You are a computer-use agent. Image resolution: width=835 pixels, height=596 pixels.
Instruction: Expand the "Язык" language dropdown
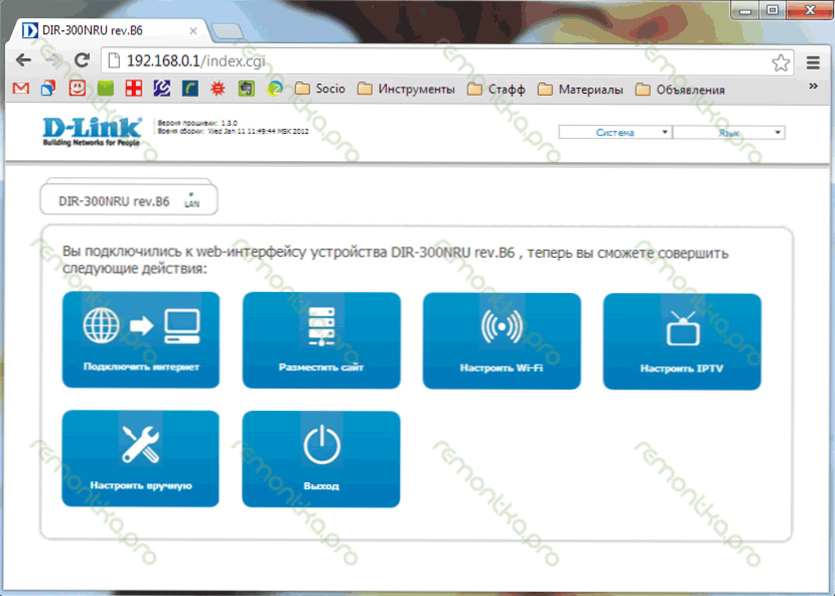pos(729,132)
